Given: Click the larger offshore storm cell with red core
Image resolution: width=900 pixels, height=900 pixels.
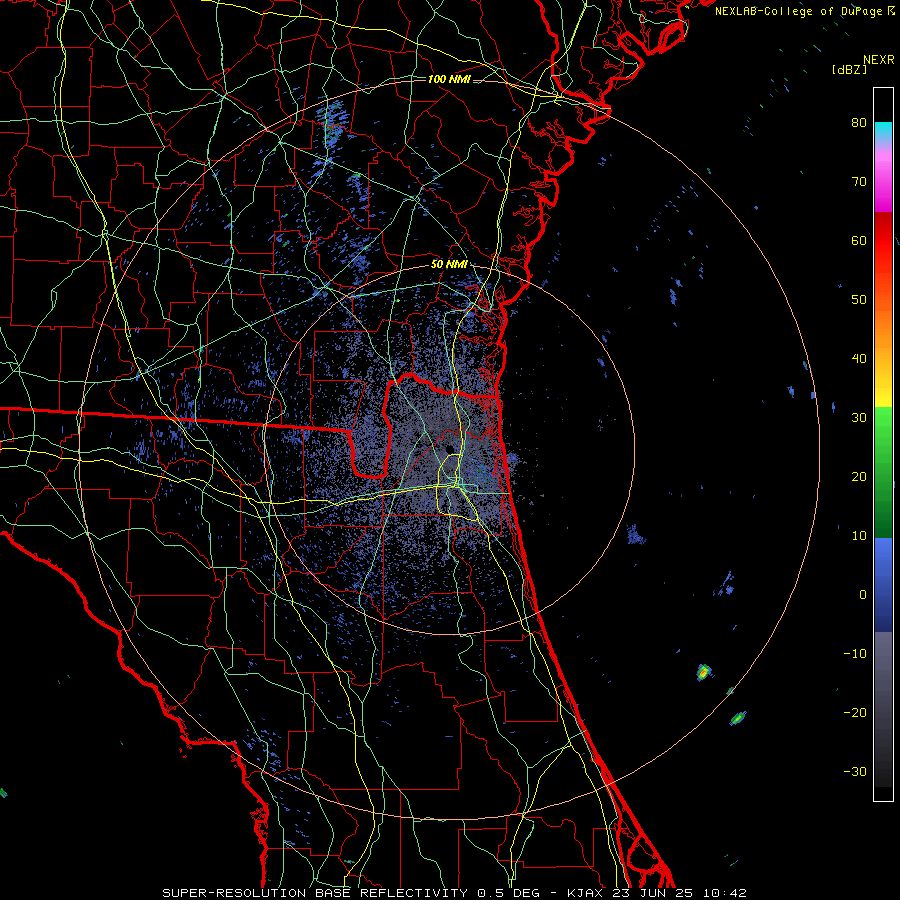Looking at the screenshot, I should [x=704, y=672].
